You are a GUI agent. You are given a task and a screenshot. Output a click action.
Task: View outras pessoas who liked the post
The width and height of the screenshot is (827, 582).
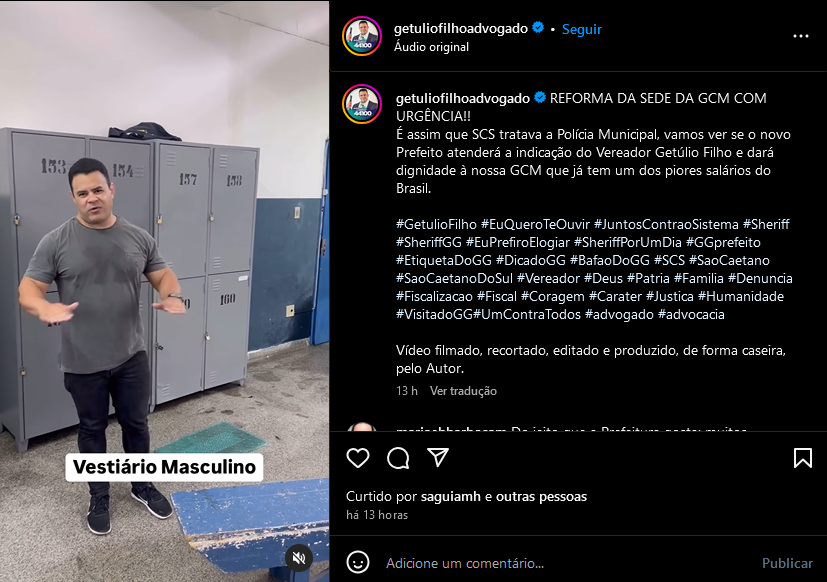541,497
